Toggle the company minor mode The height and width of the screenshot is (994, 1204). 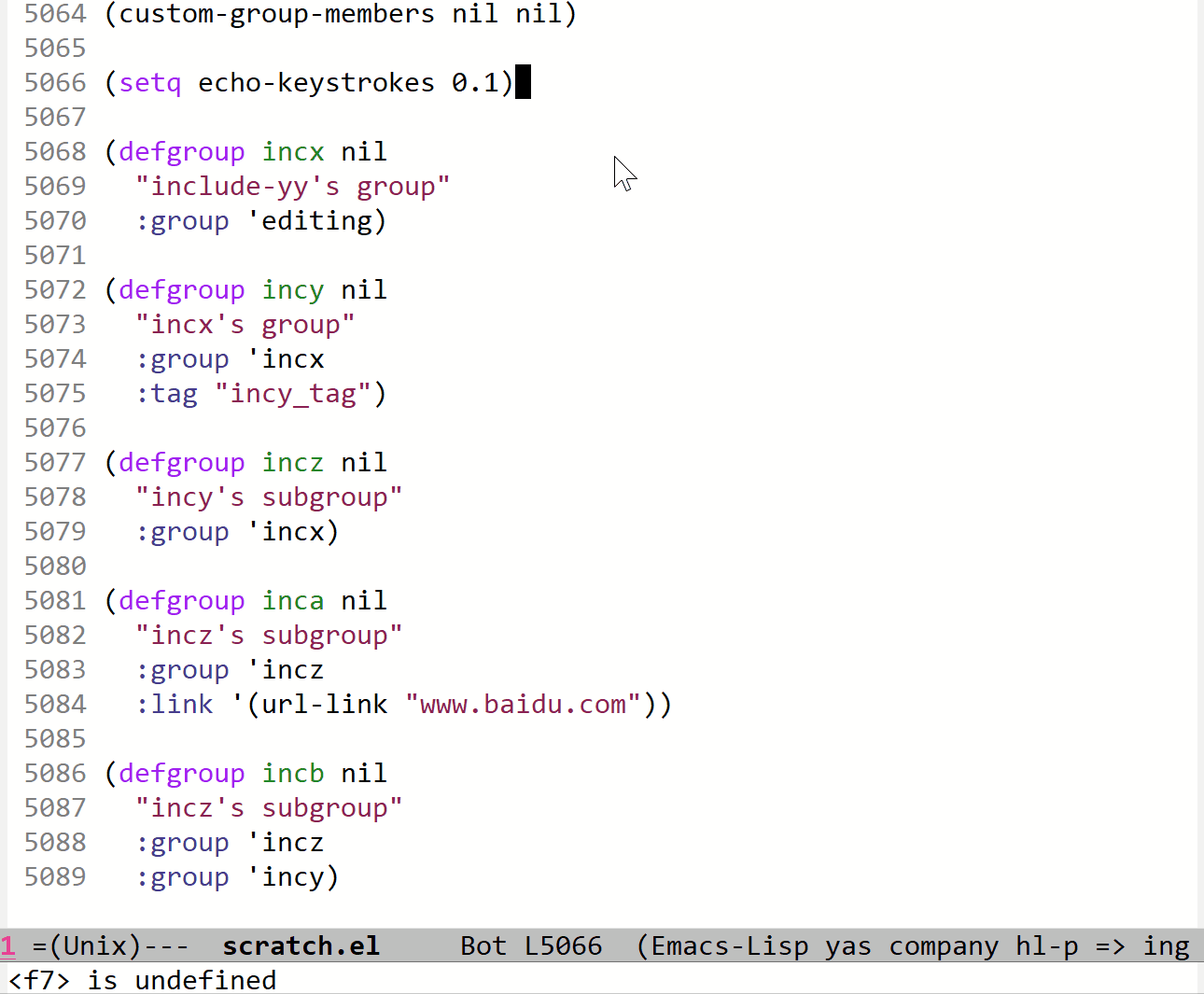pos(943,945)
